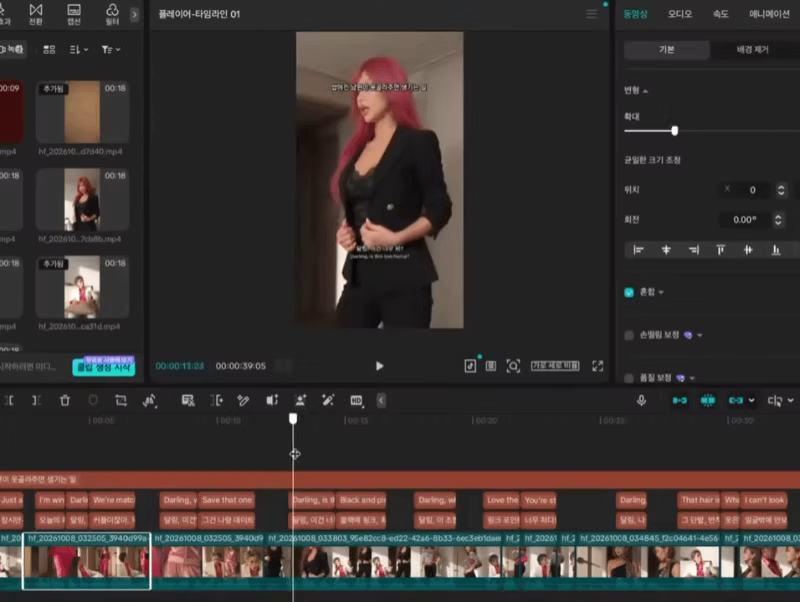This screenshot has width=800, height=602.
Task: Click align vertical center icon
Action: click(x=748, y=249)
